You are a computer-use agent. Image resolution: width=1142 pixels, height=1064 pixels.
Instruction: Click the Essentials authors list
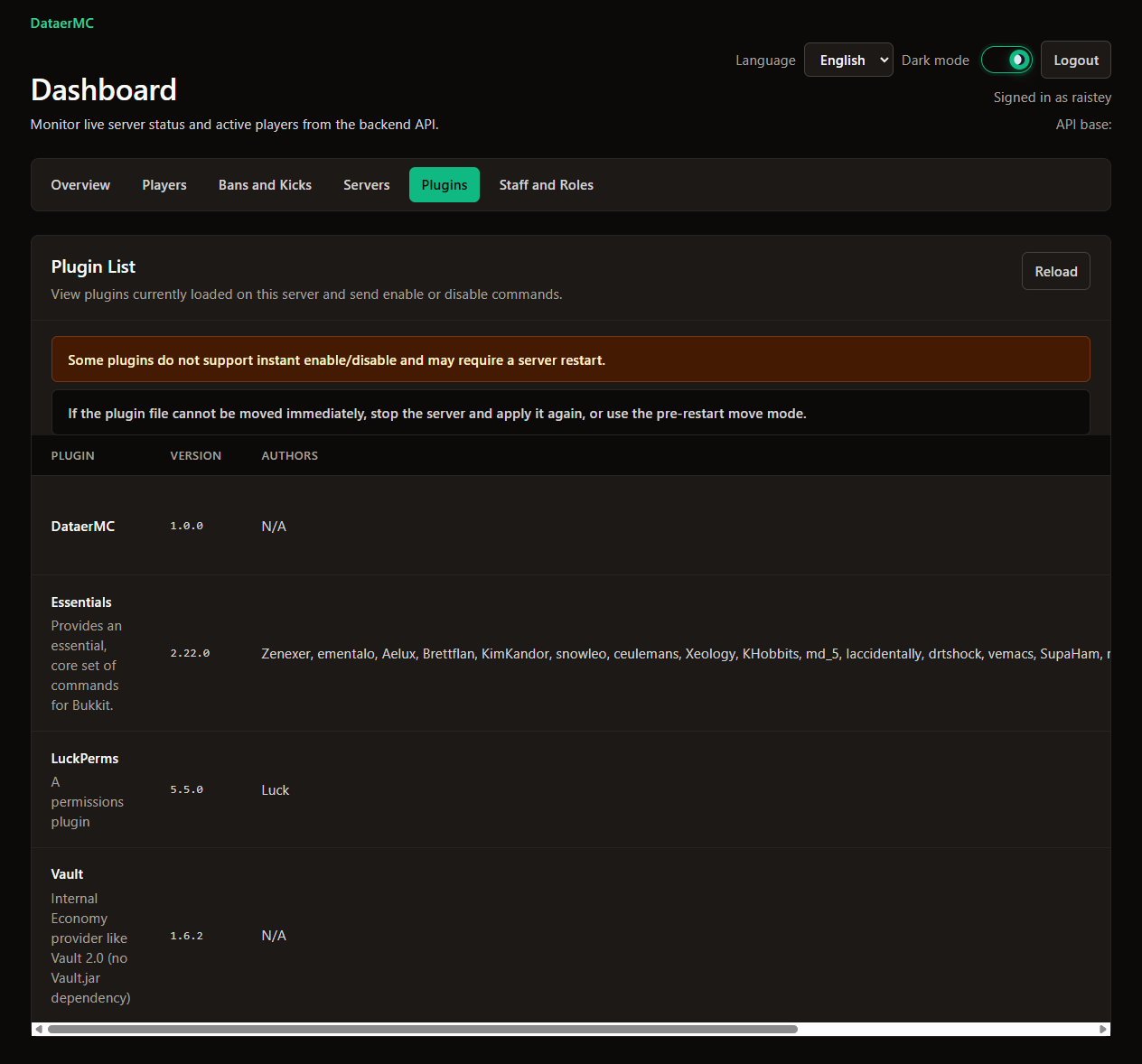(x=686, y=654)
